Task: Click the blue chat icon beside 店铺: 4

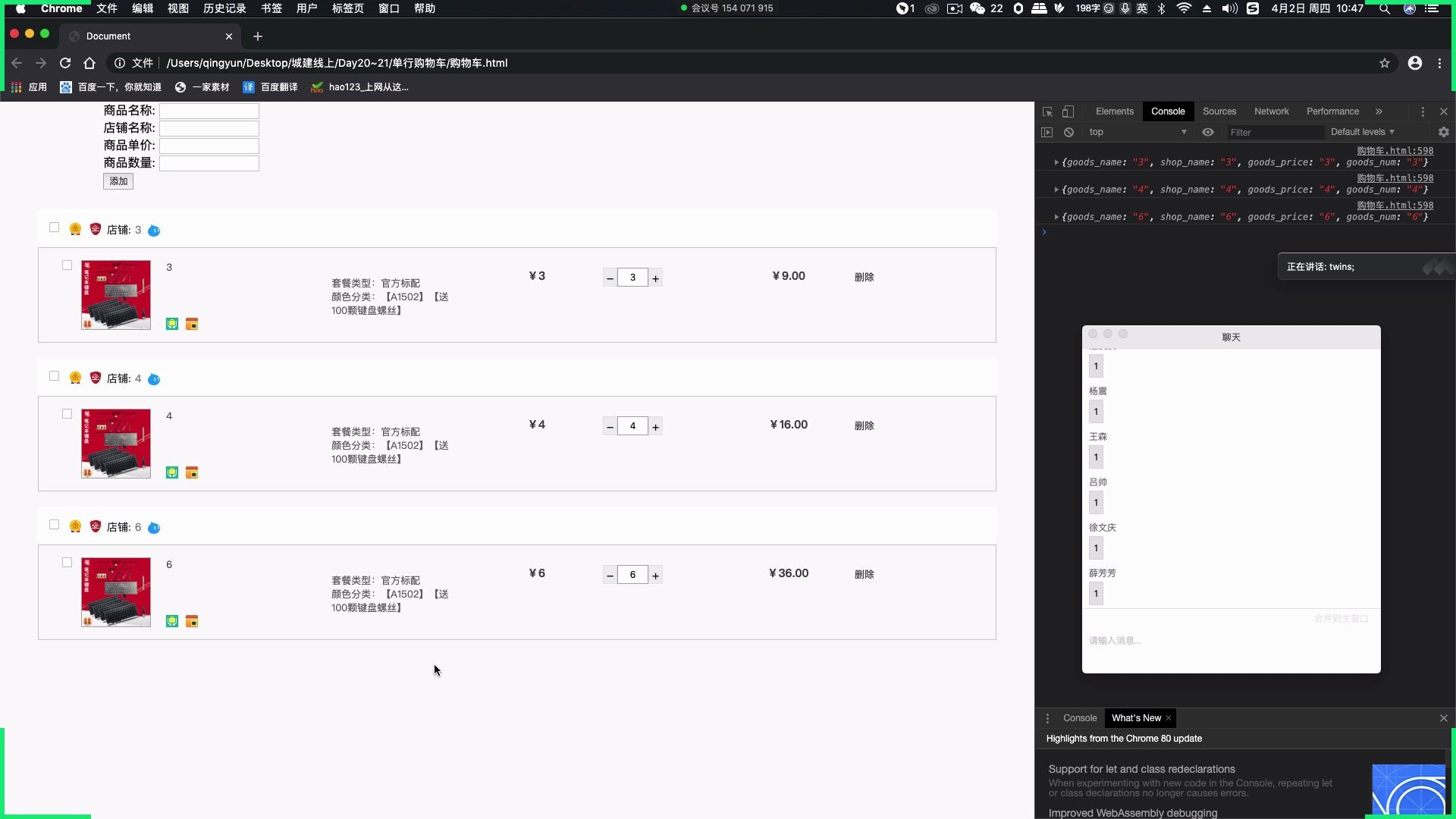Action: [x=154, y=379]
